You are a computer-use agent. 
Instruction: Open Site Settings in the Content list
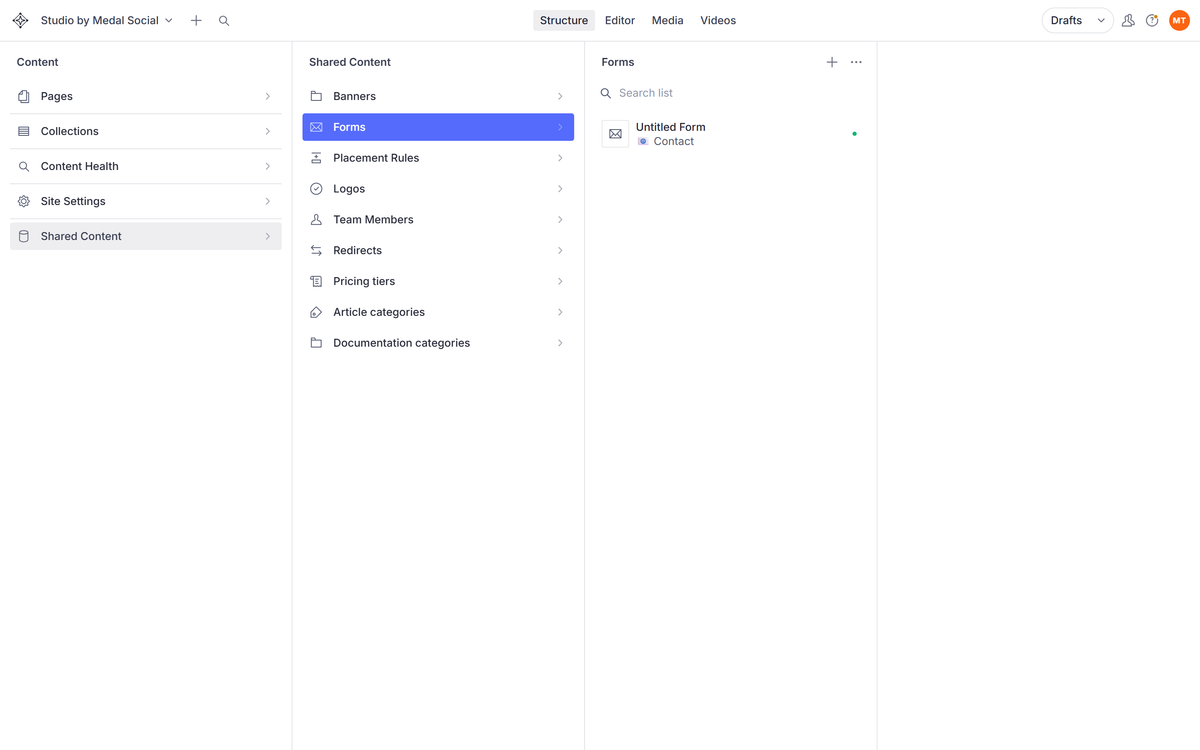(x=146, y=201)
